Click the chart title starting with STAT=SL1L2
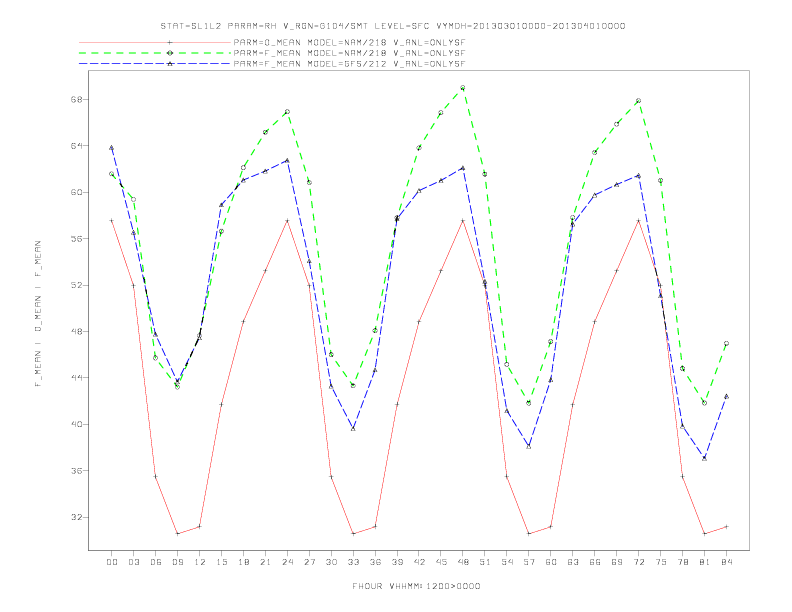 (393, 26)
